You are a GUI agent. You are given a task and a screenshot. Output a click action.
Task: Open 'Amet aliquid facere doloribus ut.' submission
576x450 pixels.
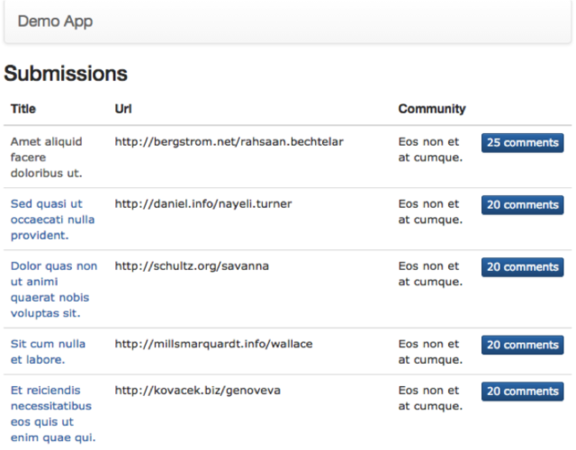point(47,157)
